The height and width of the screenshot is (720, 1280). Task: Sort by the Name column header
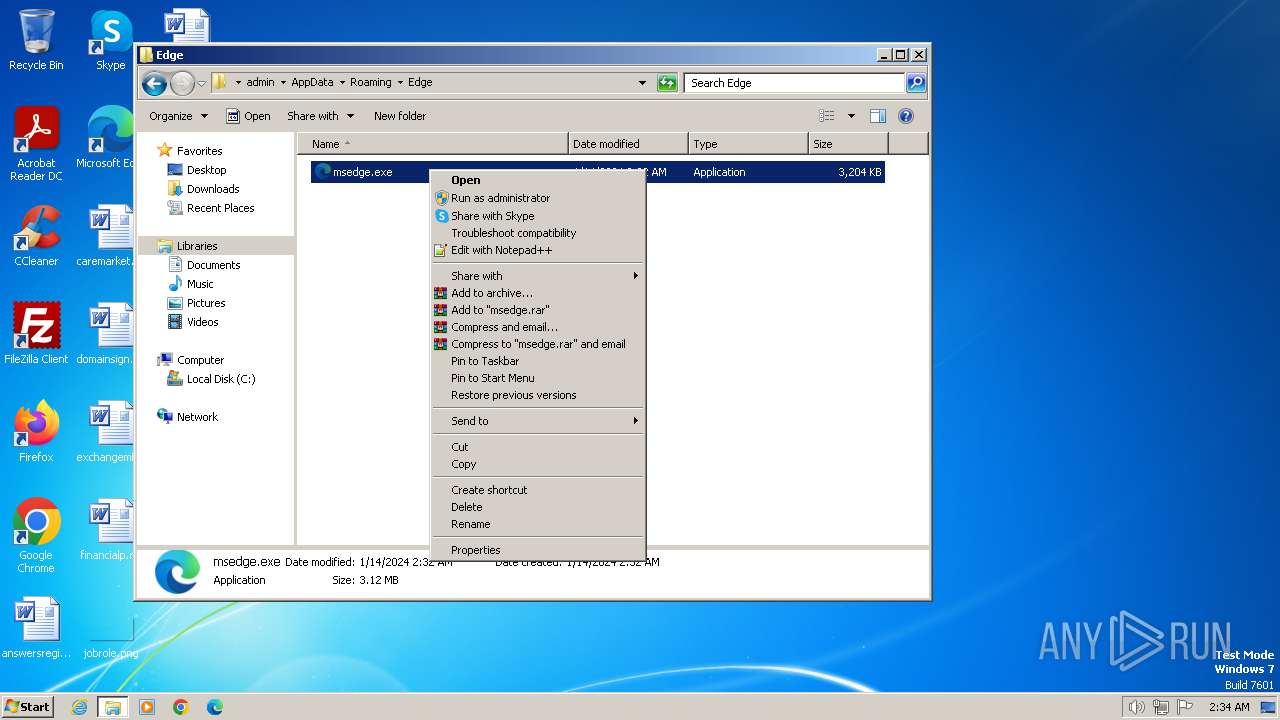(433, 144)
